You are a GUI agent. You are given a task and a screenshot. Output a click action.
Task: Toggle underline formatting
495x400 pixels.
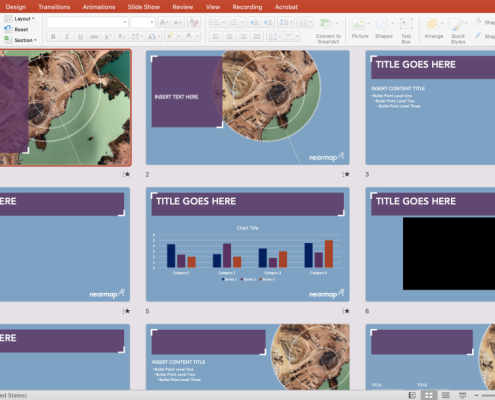[x=80, y=36]
